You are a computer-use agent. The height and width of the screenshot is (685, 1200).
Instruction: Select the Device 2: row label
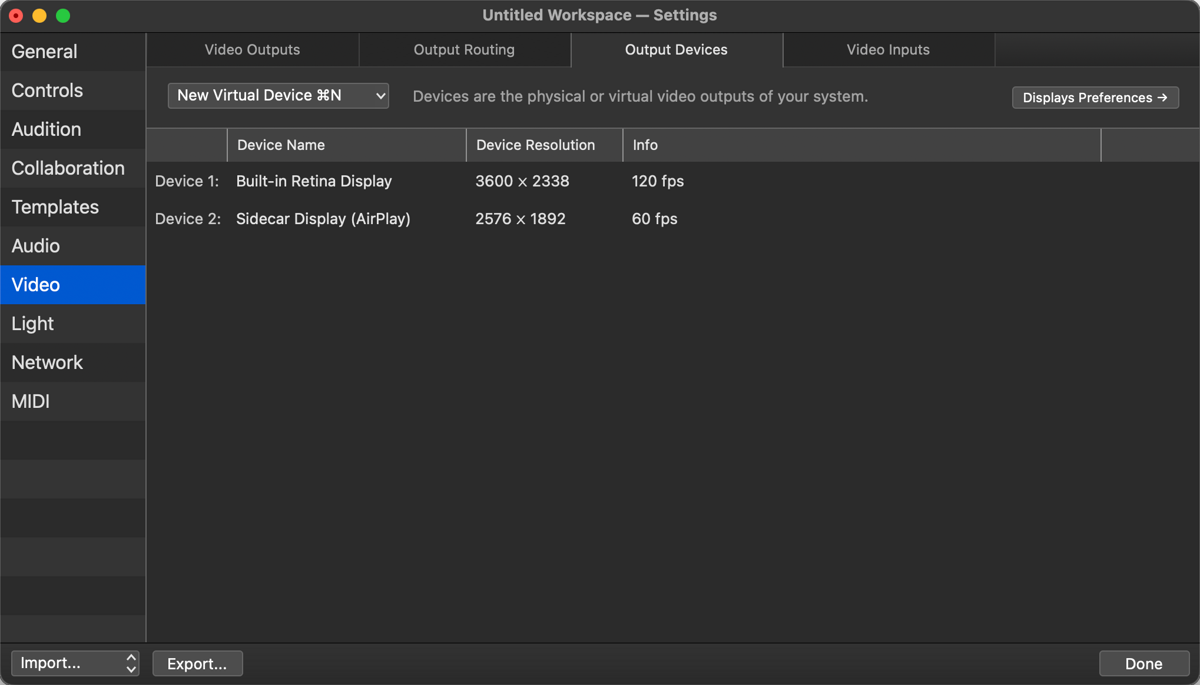[x=188, y=219]
